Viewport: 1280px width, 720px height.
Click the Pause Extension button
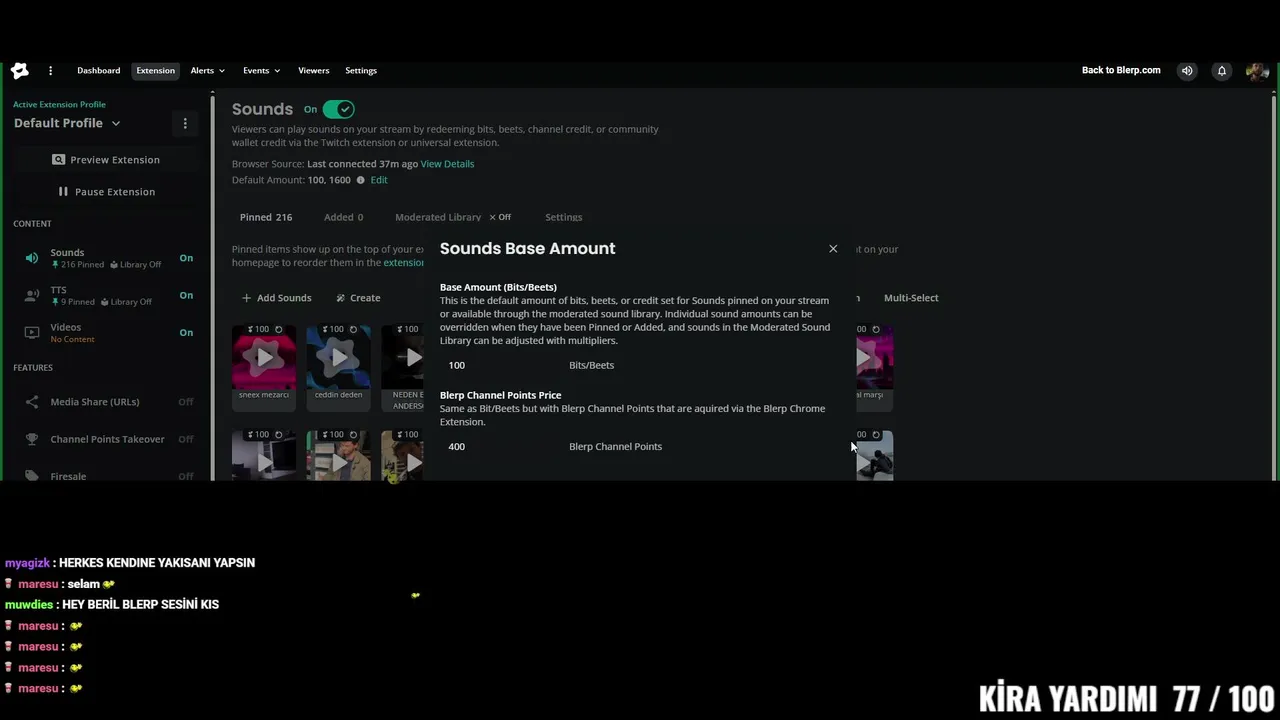click(106, 192)
